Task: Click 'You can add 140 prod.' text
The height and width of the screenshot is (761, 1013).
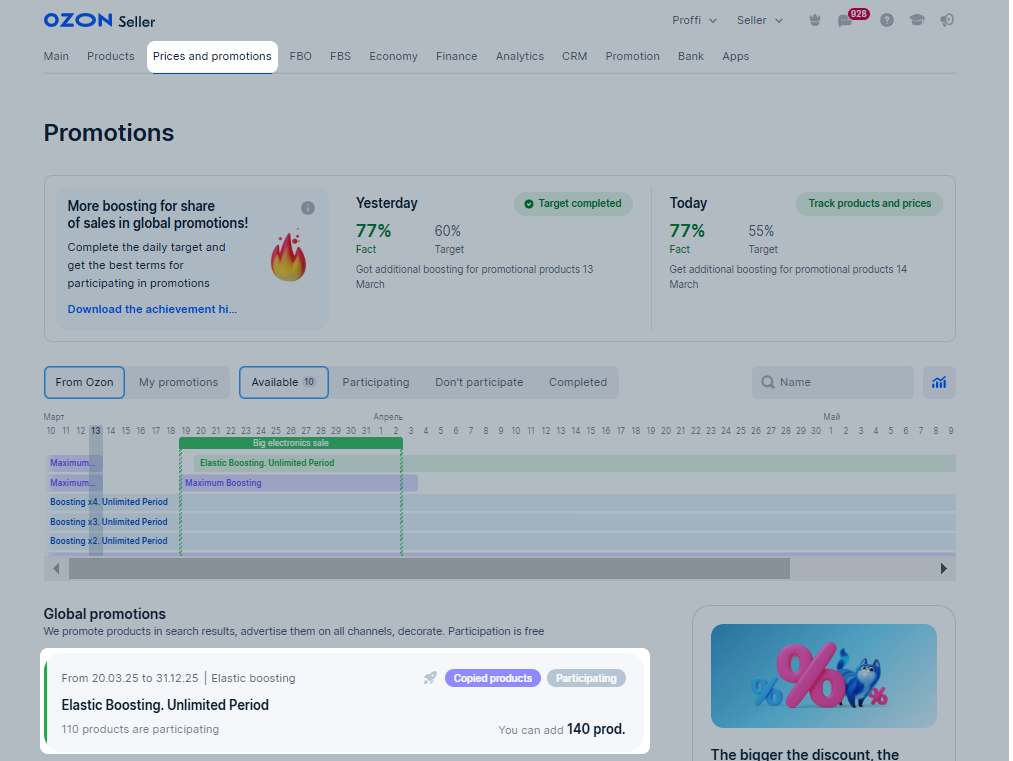Action: (561, 729)
